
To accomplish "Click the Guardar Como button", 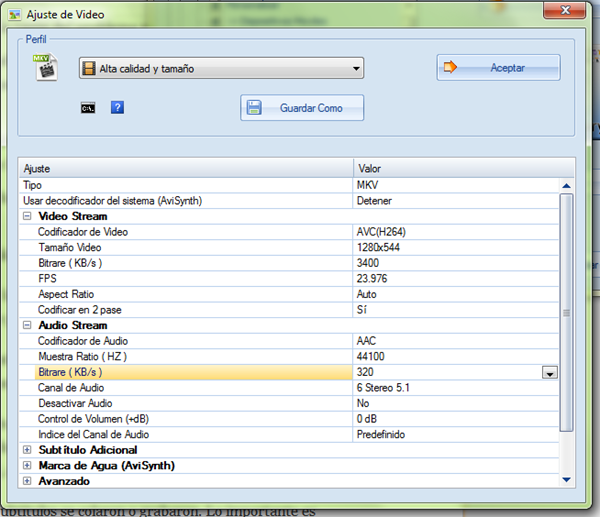I will pyautogui.click(x=302, y=108).
